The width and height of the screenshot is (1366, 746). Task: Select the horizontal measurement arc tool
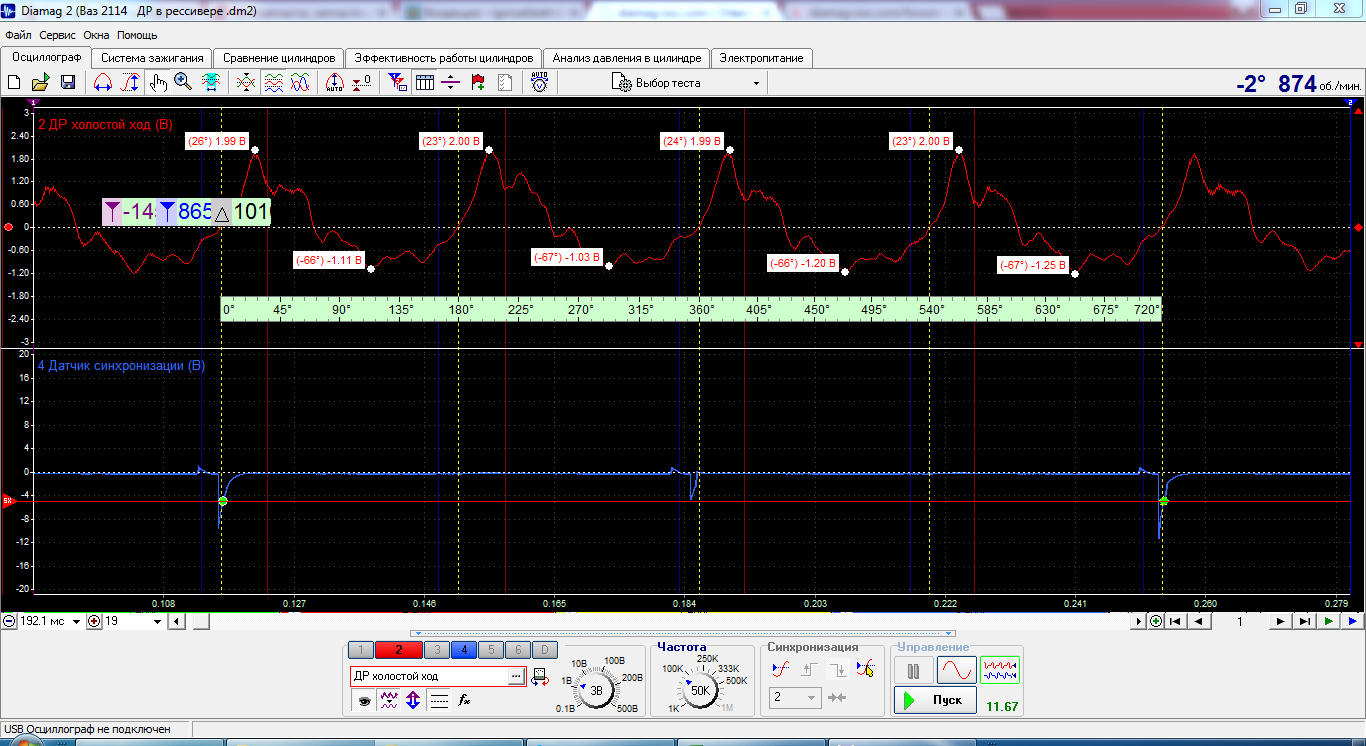pos(102,82)
